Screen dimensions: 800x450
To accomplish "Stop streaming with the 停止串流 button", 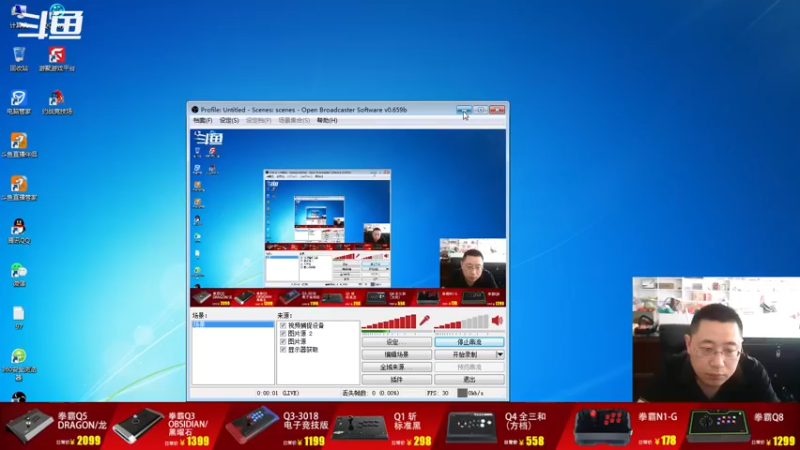I will coord(469,342).
